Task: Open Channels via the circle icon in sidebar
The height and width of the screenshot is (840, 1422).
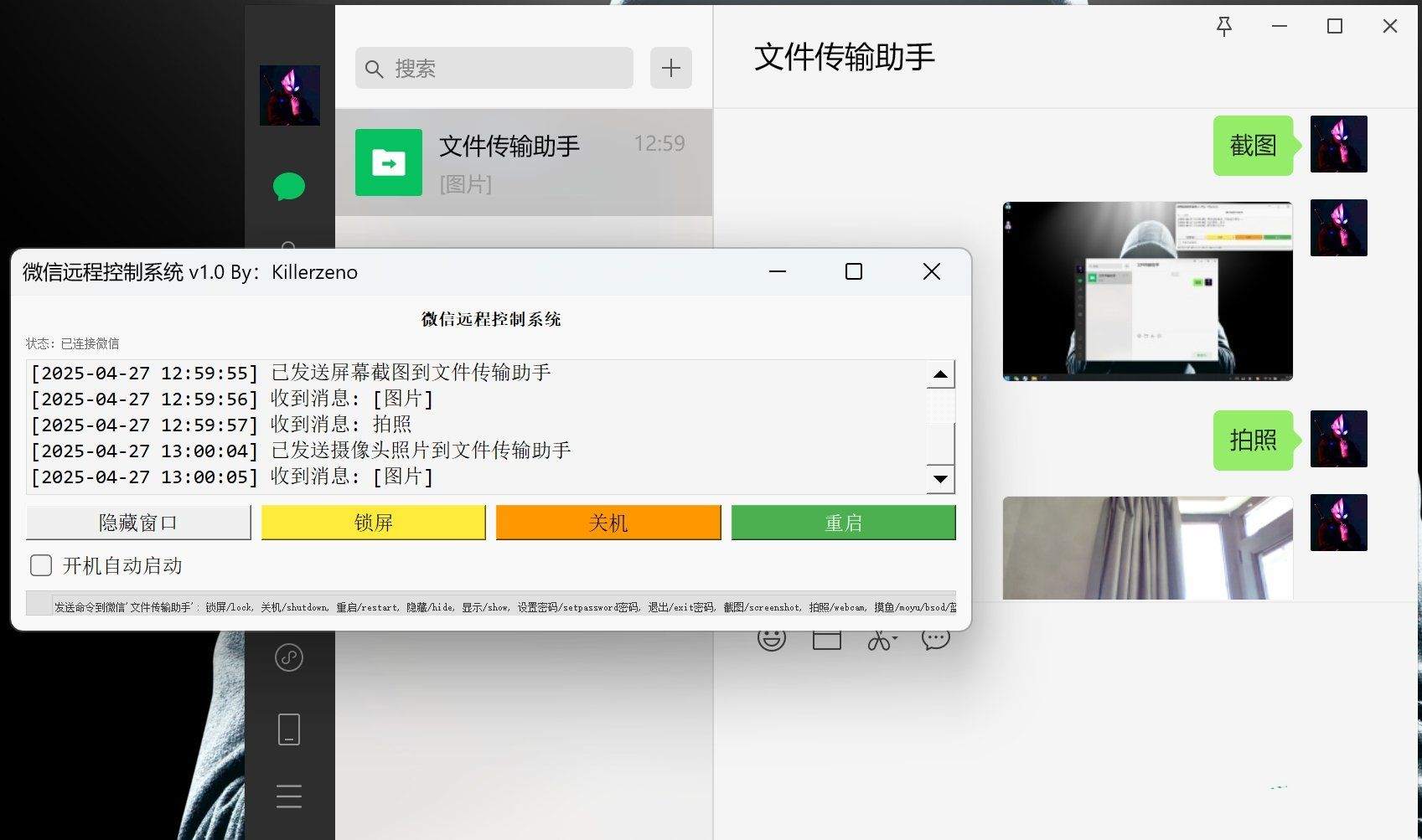Action: tap(288, 657)
